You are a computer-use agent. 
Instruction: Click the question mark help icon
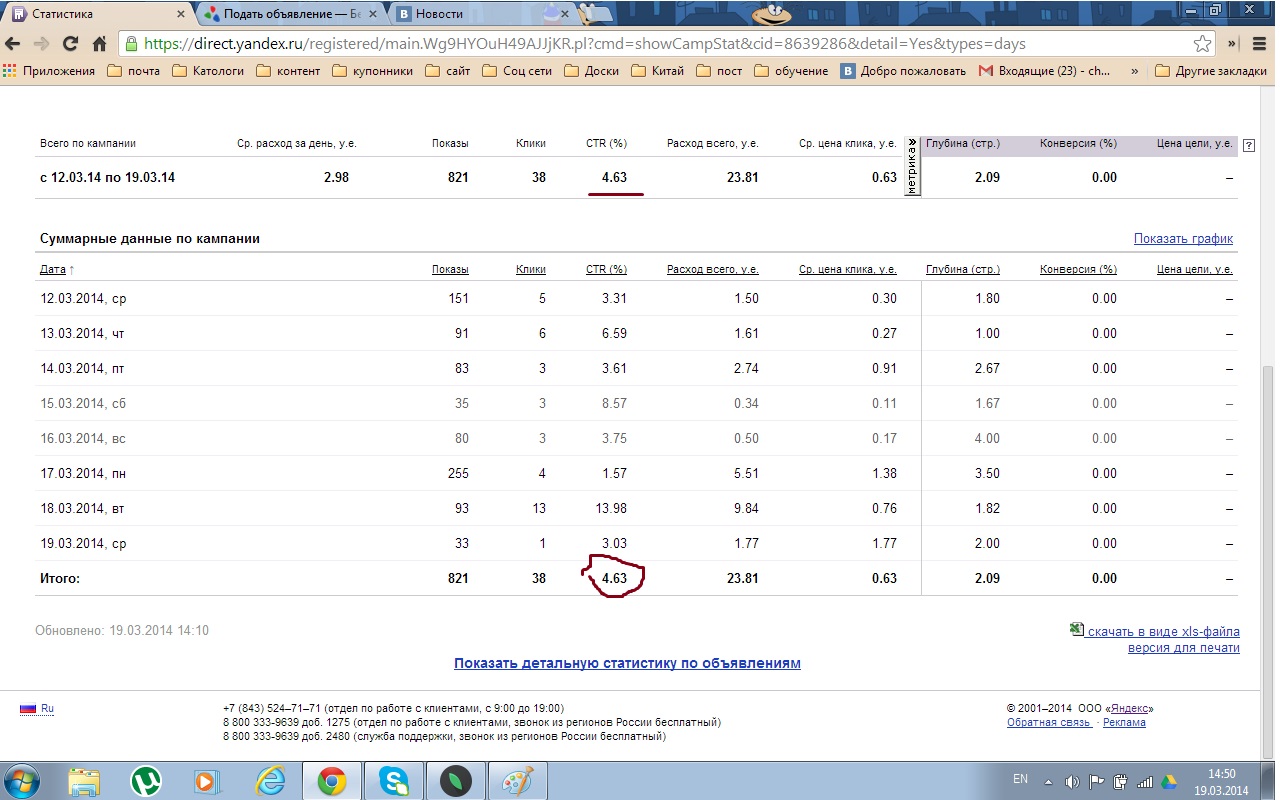[1248, 145]
